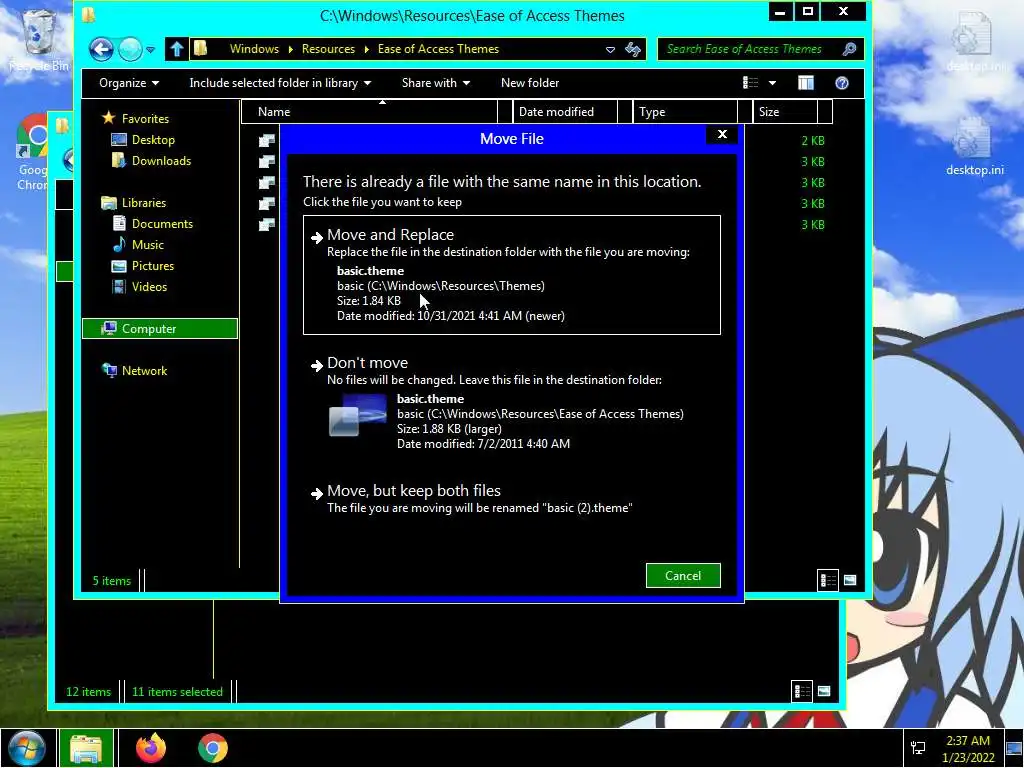Click the basic.theme thumbnail in Don't move
The height and width of the screenshot is (768, 1024).
click(x=357, y=414)
